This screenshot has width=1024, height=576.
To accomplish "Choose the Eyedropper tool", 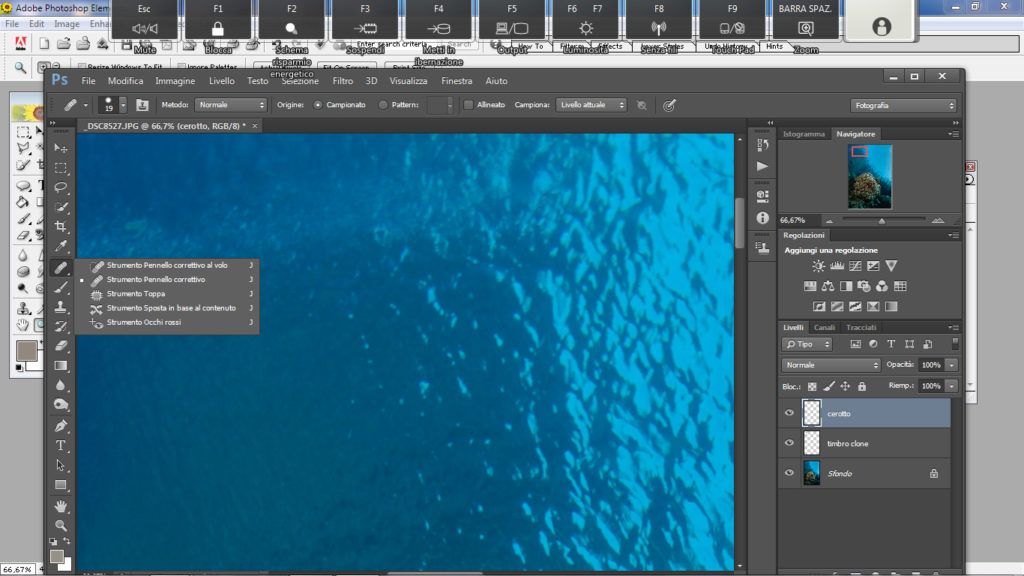I will (x=61, y=247).
